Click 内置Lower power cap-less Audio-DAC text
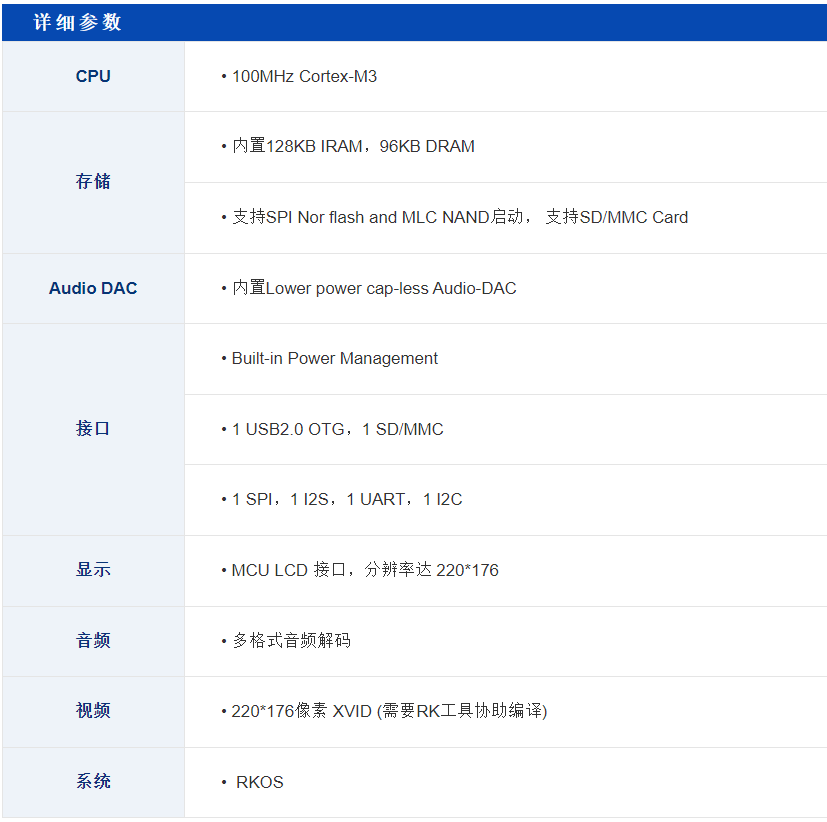The image size is (827, 822). click(374, 288)
